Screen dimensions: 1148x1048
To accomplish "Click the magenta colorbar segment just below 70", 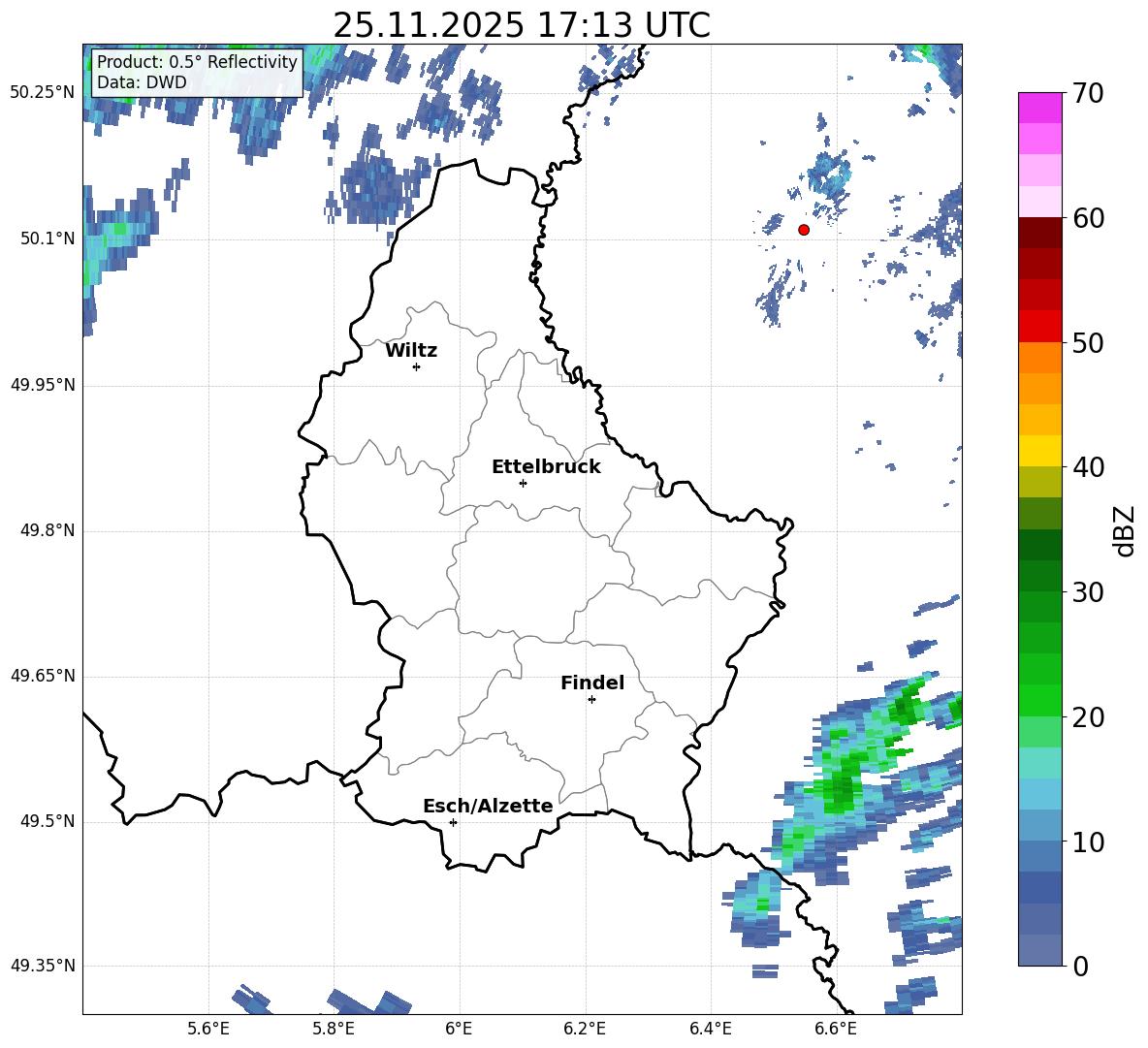I will (x=1039, y=108).
